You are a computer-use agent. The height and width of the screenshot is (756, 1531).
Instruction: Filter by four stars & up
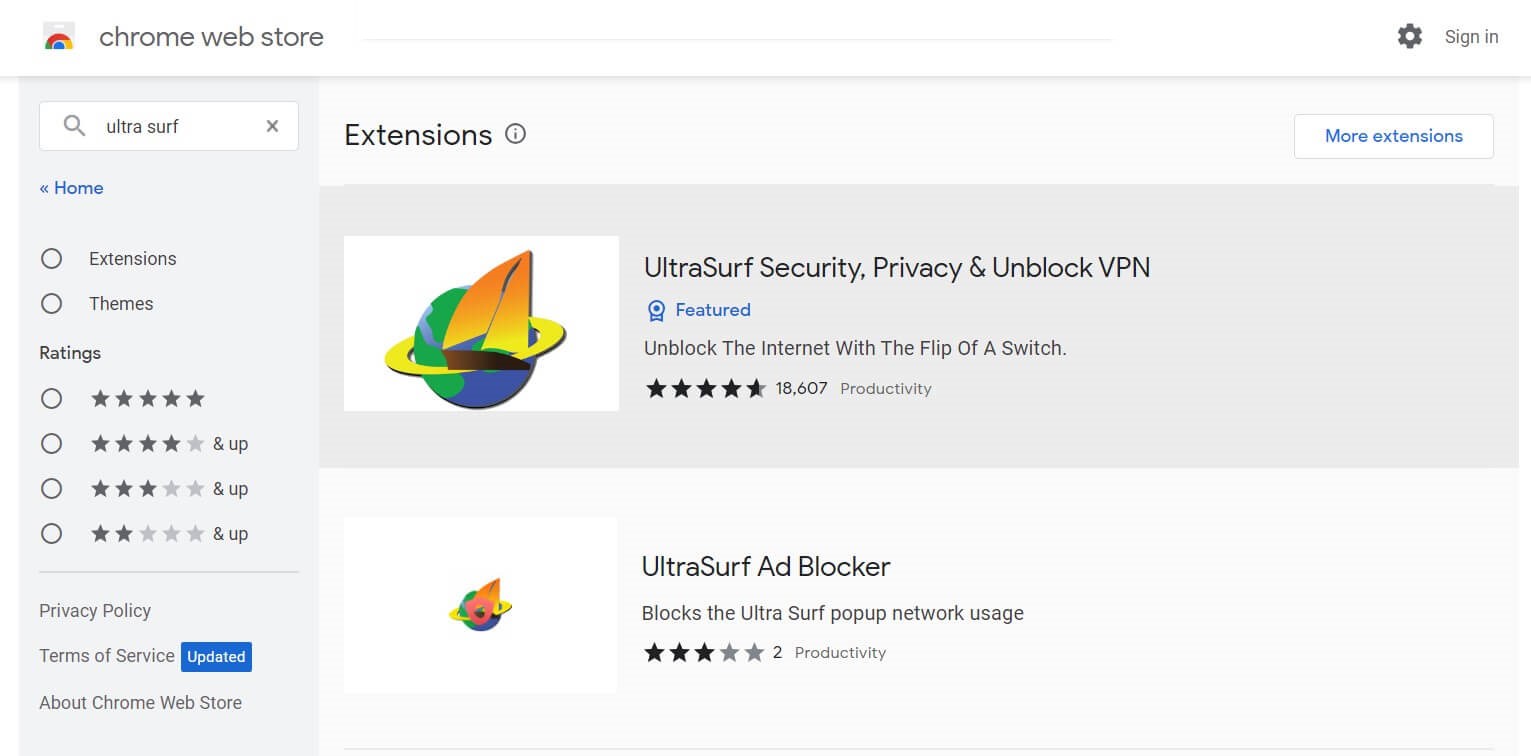pos(52,444)
